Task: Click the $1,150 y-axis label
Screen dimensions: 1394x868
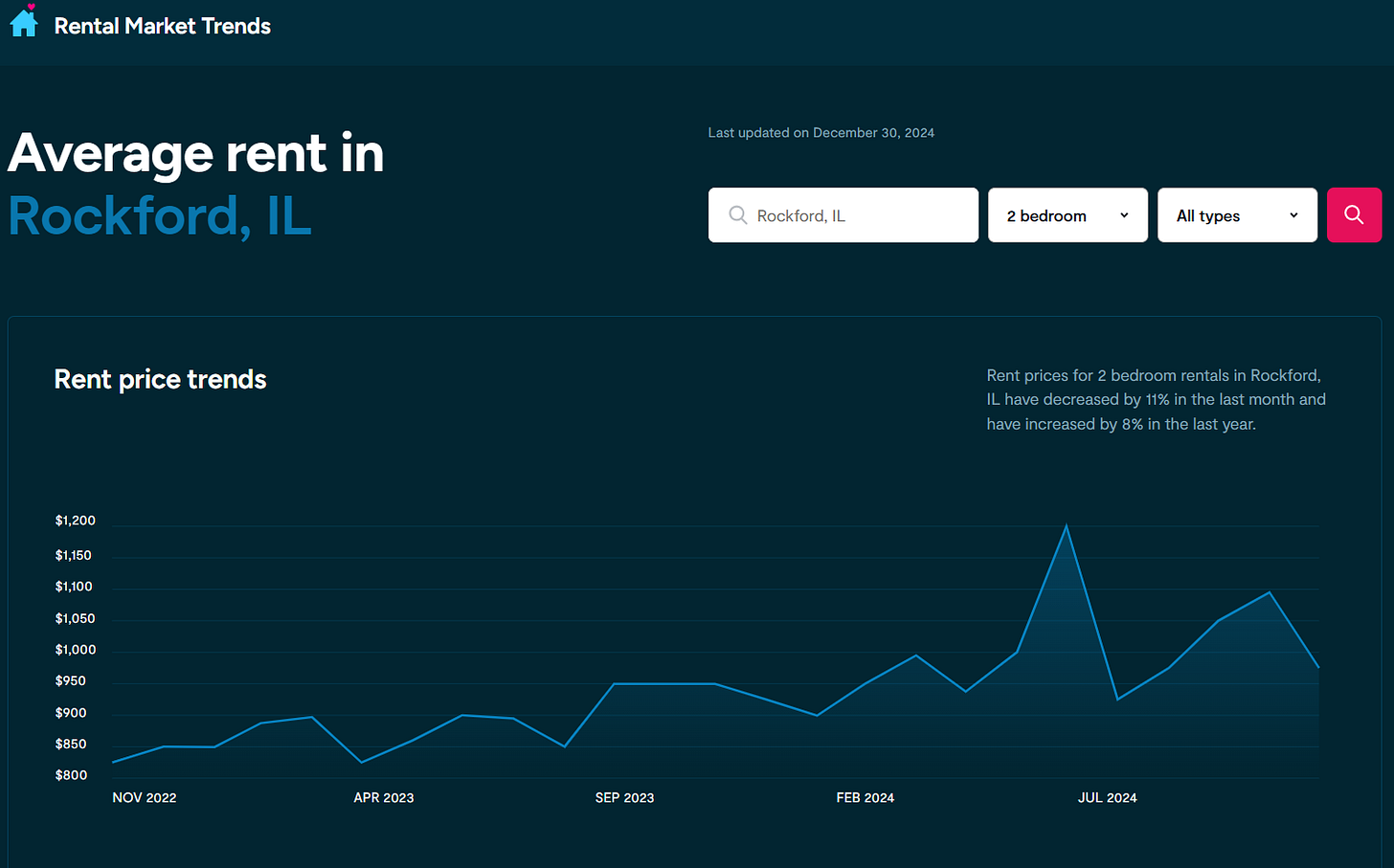Action: (x=74, y=555)
